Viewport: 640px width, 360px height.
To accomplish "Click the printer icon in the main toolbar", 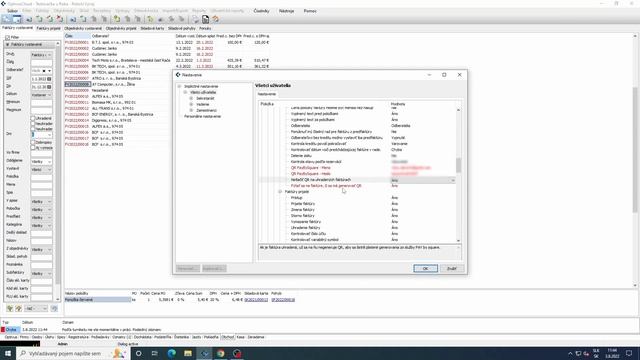I will click(195, 19).
